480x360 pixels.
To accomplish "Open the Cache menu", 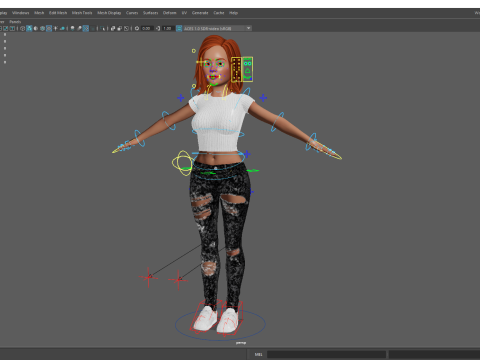I will [x=219, y=13].
